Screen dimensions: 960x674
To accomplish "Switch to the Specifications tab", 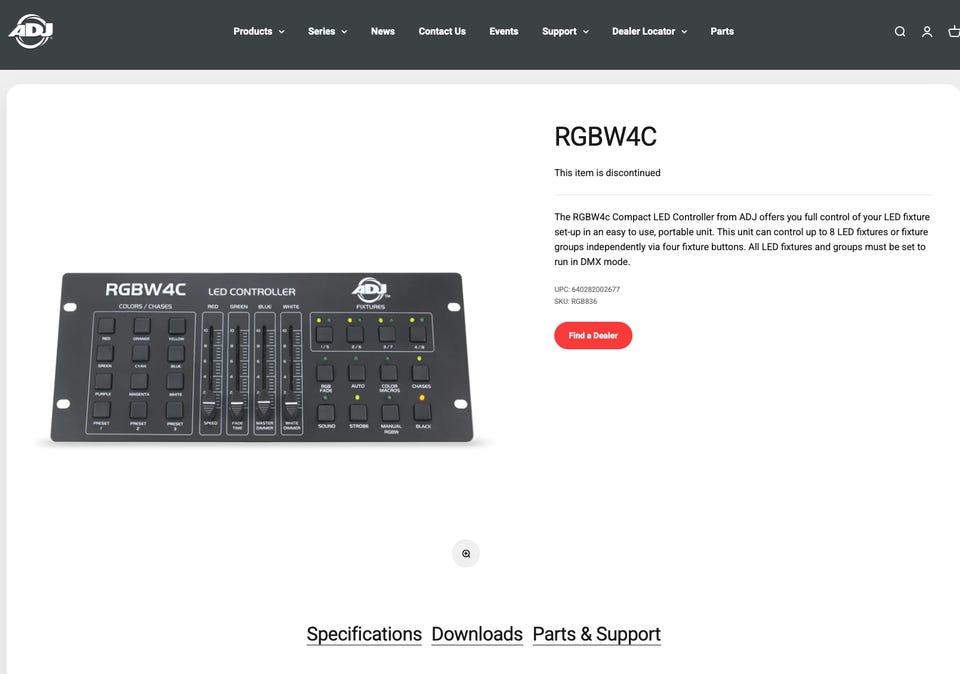I will pyautogui.click(x=364, y=634).
